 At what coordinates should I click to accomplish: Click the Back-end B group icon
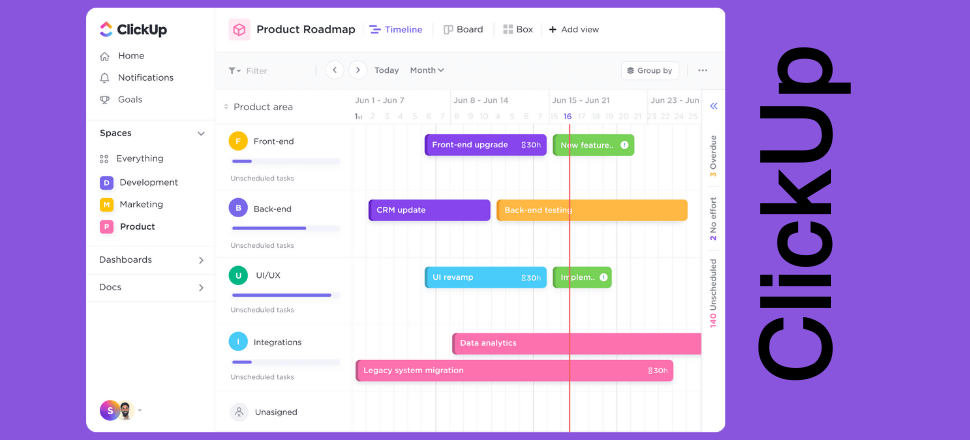(238, 208)
